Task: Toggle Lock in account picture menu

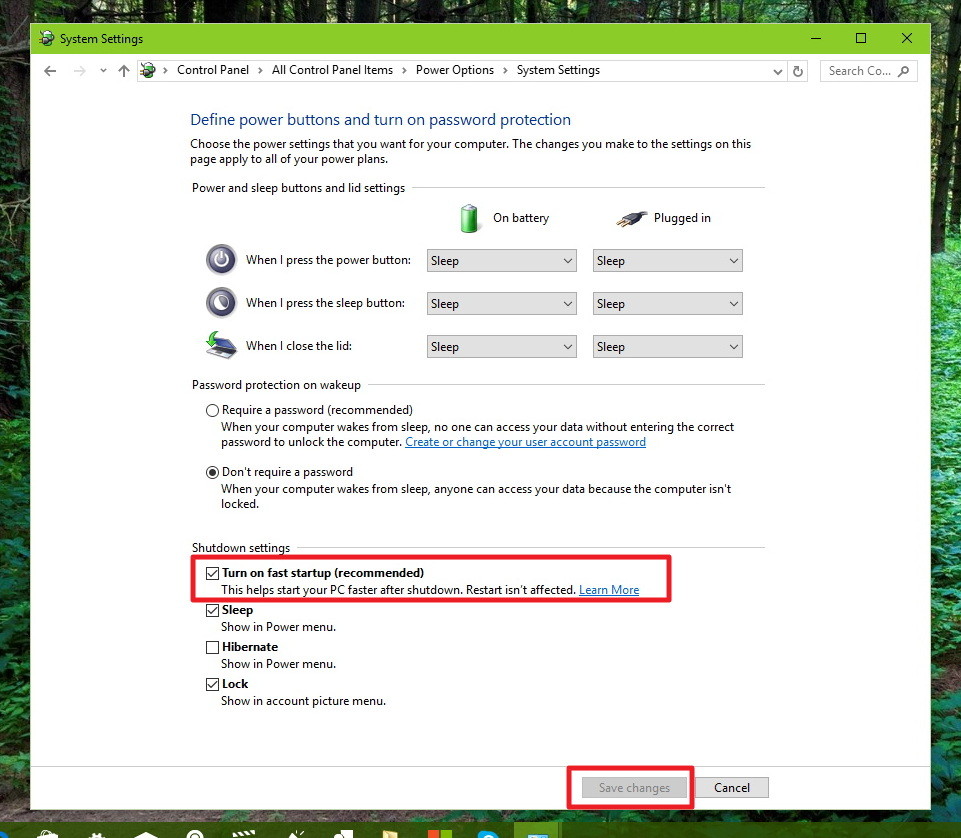Action: click(212, 684)
